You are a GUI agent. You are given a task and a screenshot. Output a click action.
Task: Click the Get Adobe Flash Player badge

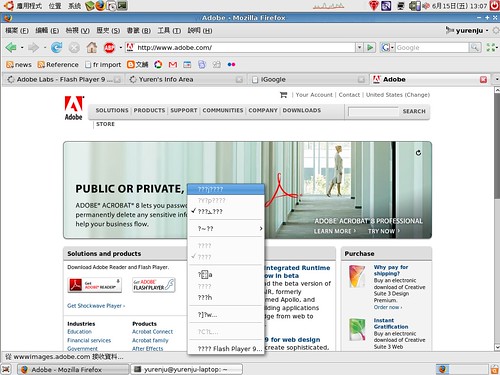(x=154, y=285)
